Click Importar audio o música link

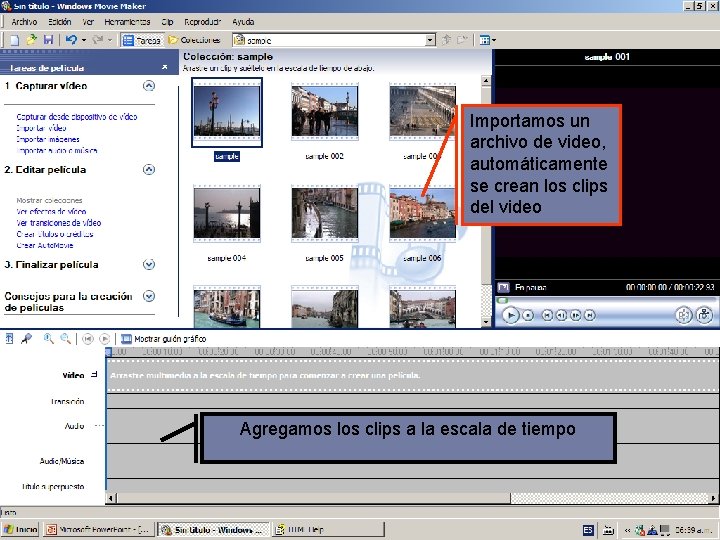tap(56, 150)
